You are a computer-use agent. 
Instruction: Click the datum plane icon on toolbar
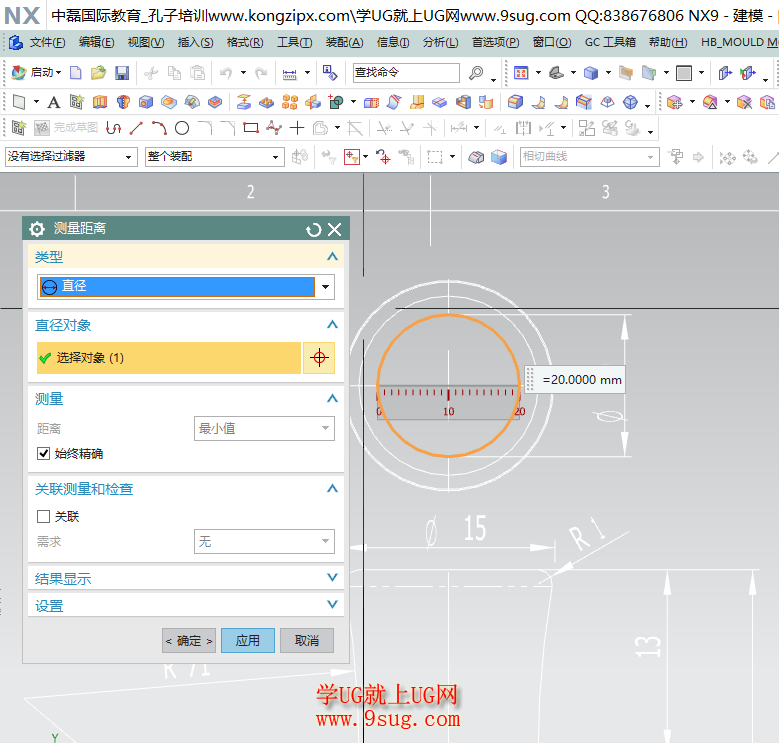pos(19,102)
